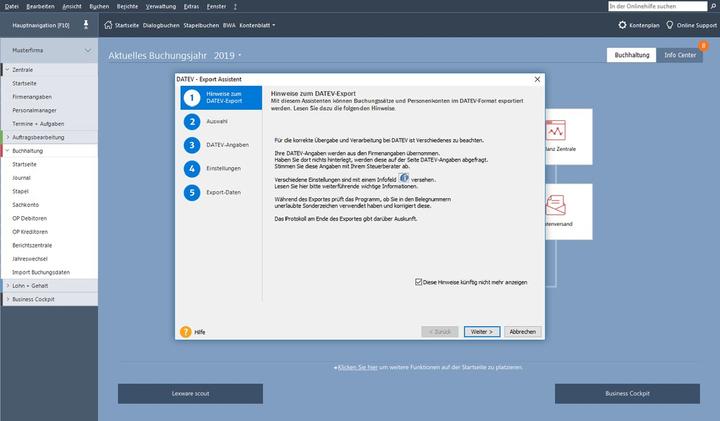This screenshot has height=421, width=720.
Task: Click BWA in the toolbar
Action: tap(229, 25)
